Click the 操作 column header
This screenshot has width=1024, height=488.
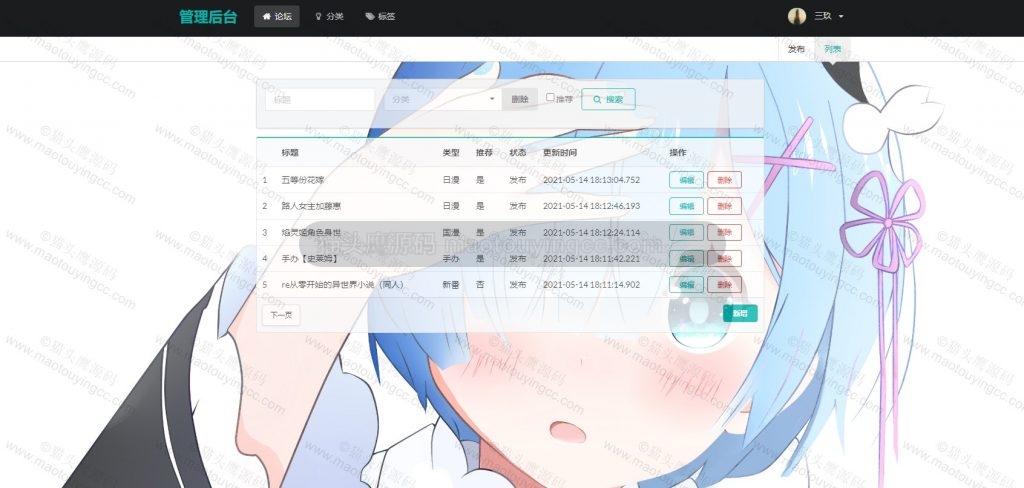(678, 152)
